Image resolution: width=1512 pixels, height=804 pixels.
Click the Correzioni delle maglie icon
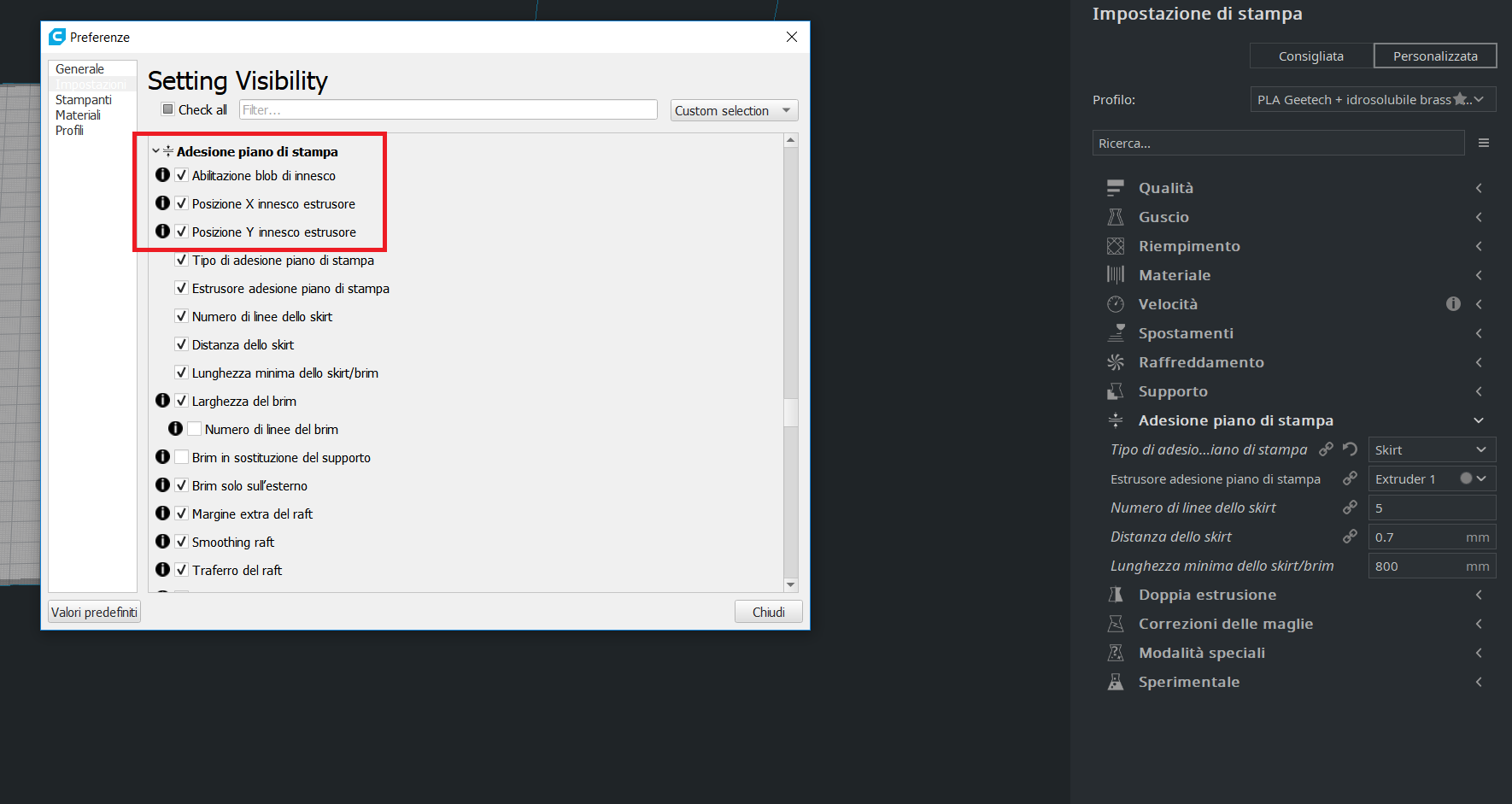pyautogui.click(x=1116, y=624)
